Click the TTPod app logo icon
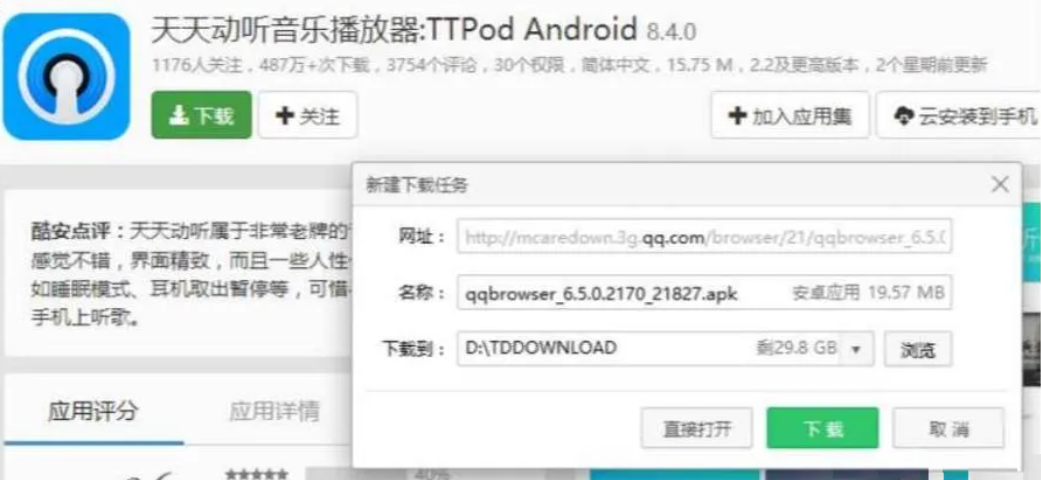 coord(66,76)
